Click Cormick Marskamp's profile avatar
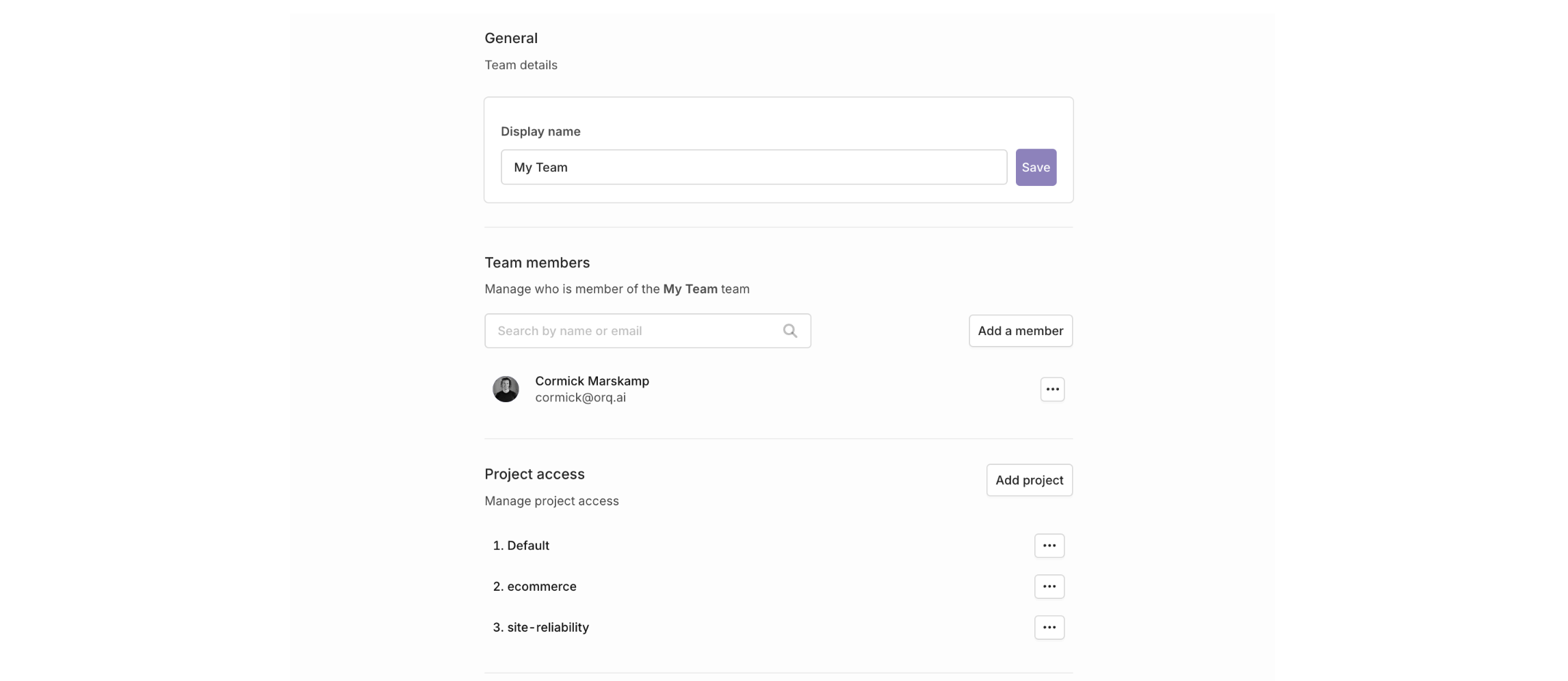The width and height of the screenshot is (1568, 681). [506, 389]
